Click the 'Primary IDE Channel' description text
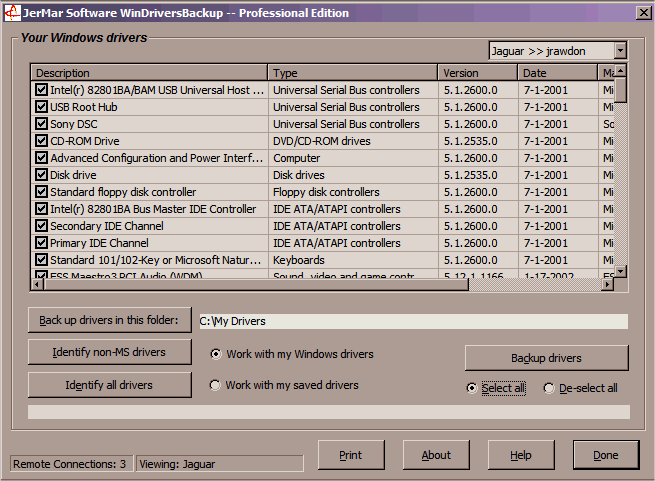The width and height of the screenshot is (655, 481). [x=99, y=243]
